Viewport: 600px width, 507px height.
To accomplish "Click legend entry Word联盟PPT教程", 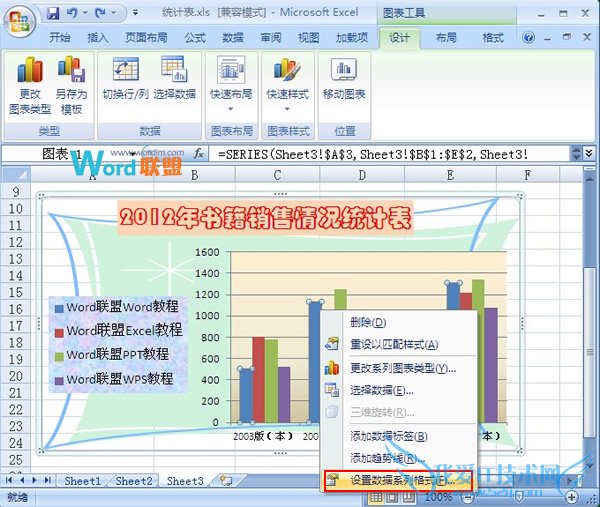I will [117, 354].
